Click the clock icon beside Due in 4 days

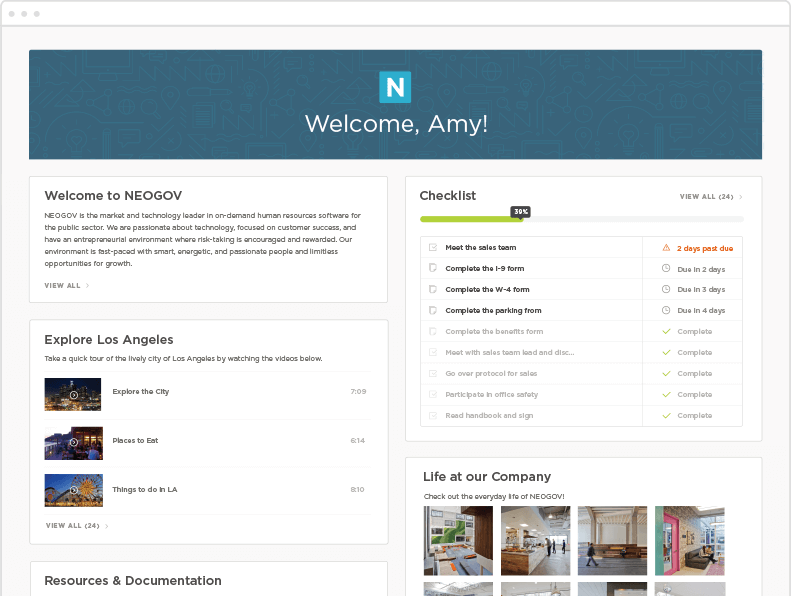pos(666,311)
